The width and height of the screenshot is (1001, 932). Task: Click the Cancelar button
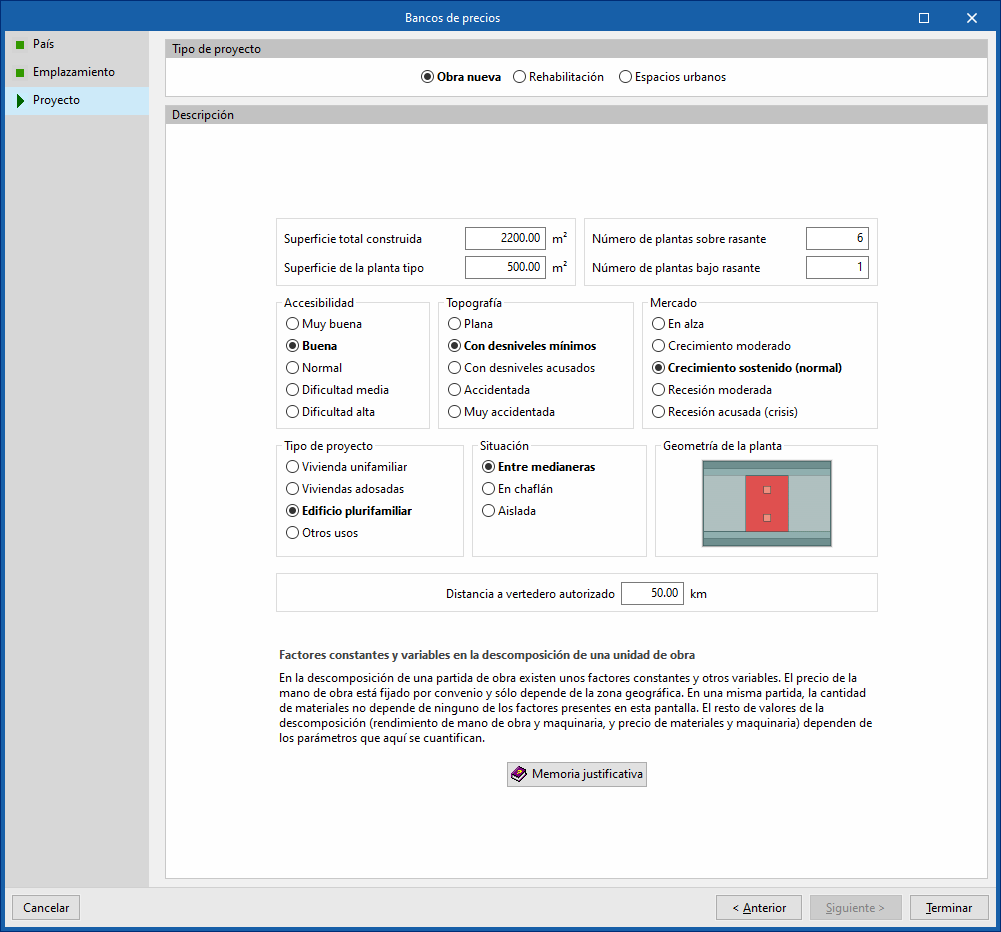[46, 908]
